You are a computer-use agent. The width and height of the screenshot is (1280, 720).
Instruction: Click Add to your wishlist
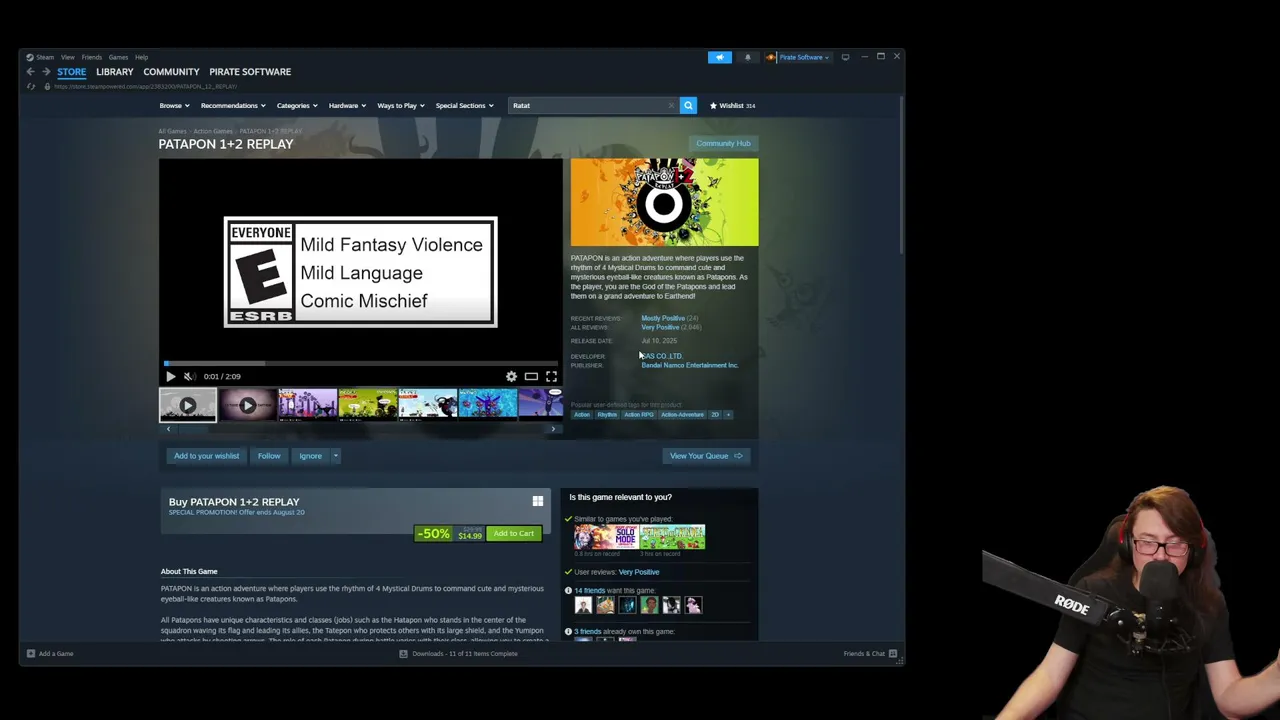coord(206,456)
